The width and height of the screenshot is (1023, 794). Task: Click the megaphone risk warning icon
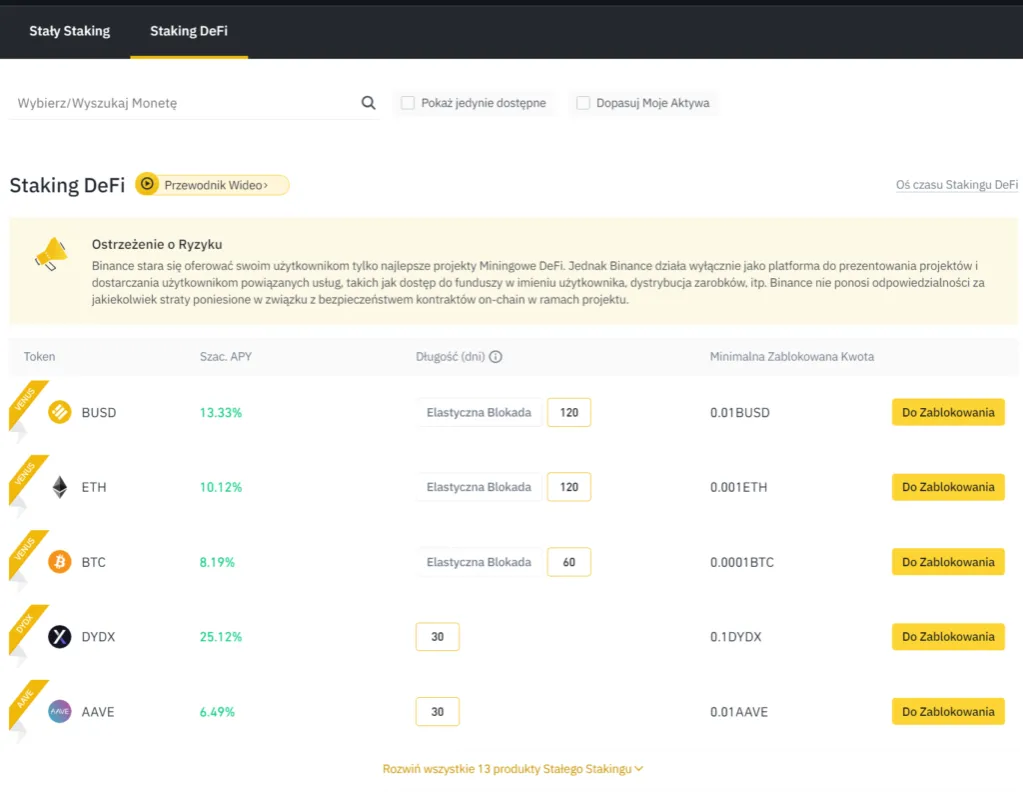[x=52, y=254]
